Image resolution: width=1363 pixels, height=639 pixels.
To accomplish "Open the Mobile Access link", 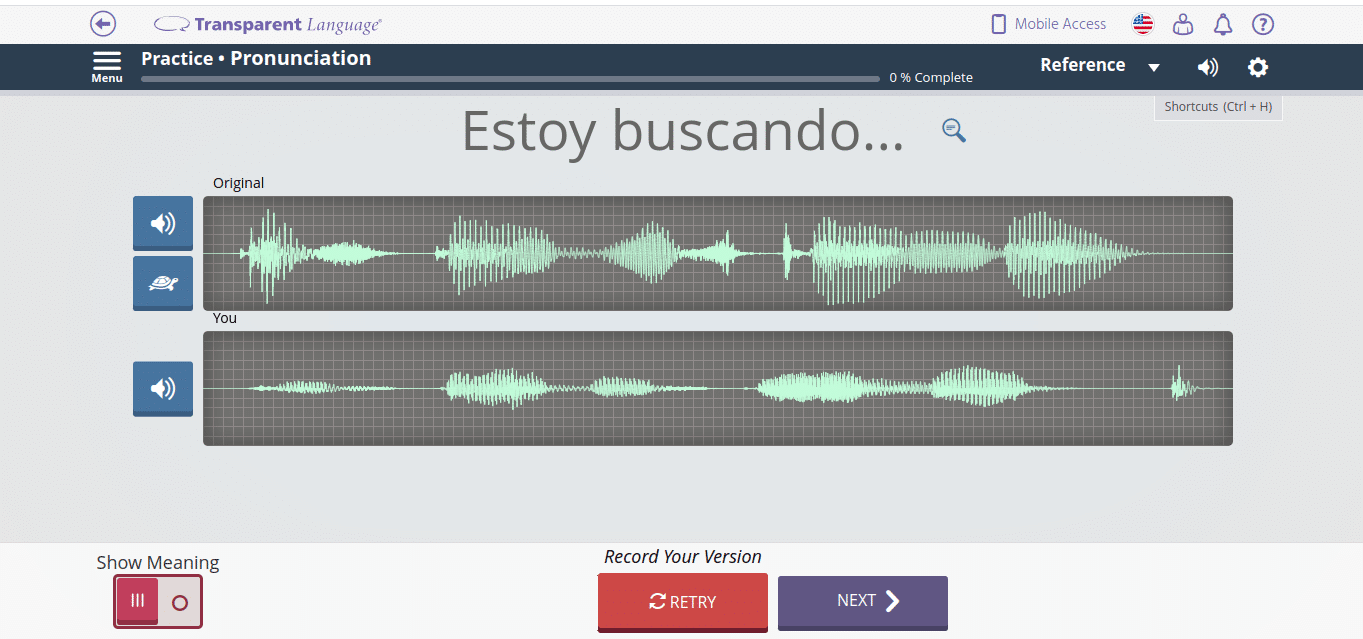I will [x=1048, y=24].
